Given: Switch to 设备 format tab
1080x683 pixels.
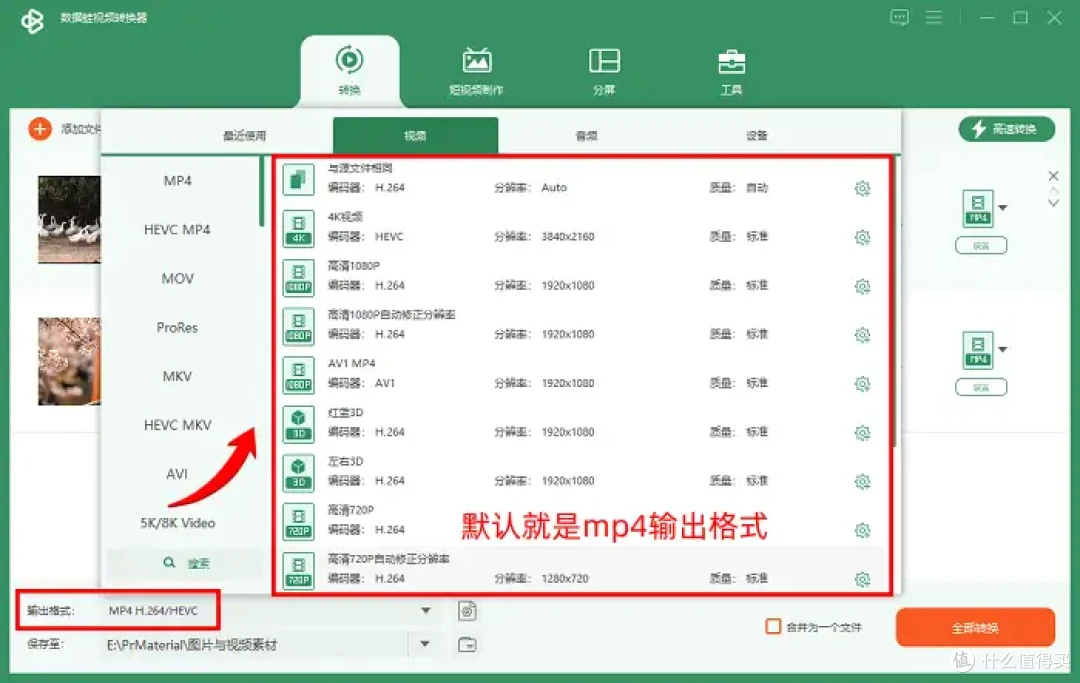Looking at the screenshot, I should tap(756, 136).
